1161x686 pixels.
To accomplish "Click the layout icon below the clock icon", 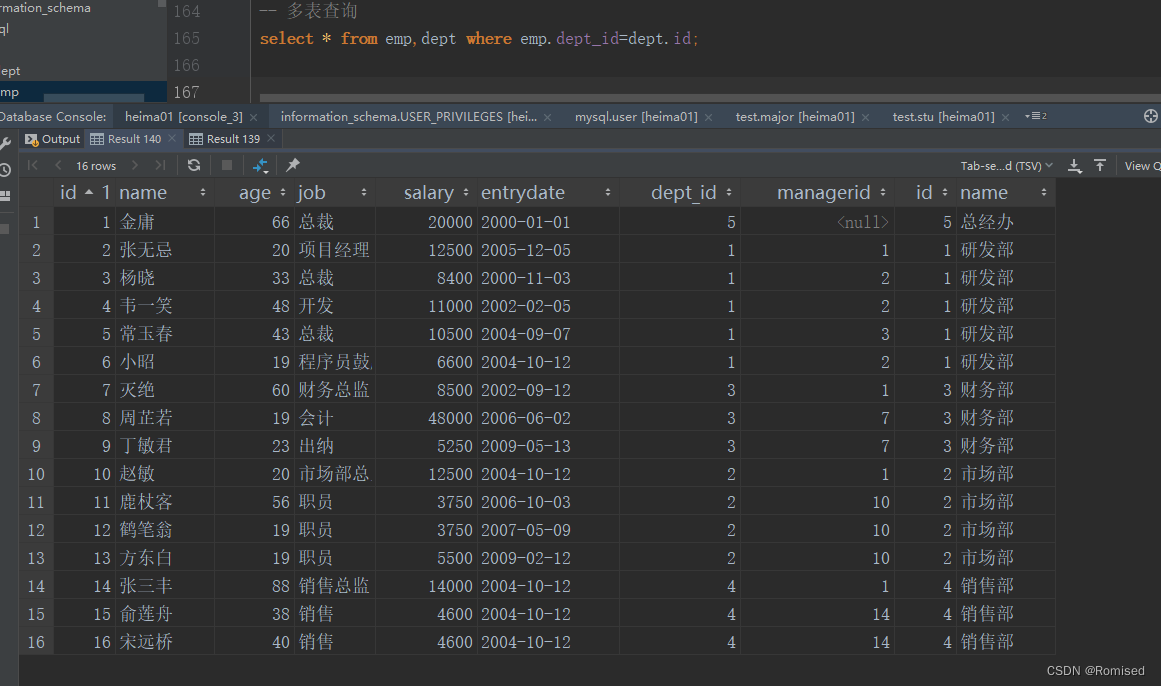I will [x=5, y=196].
